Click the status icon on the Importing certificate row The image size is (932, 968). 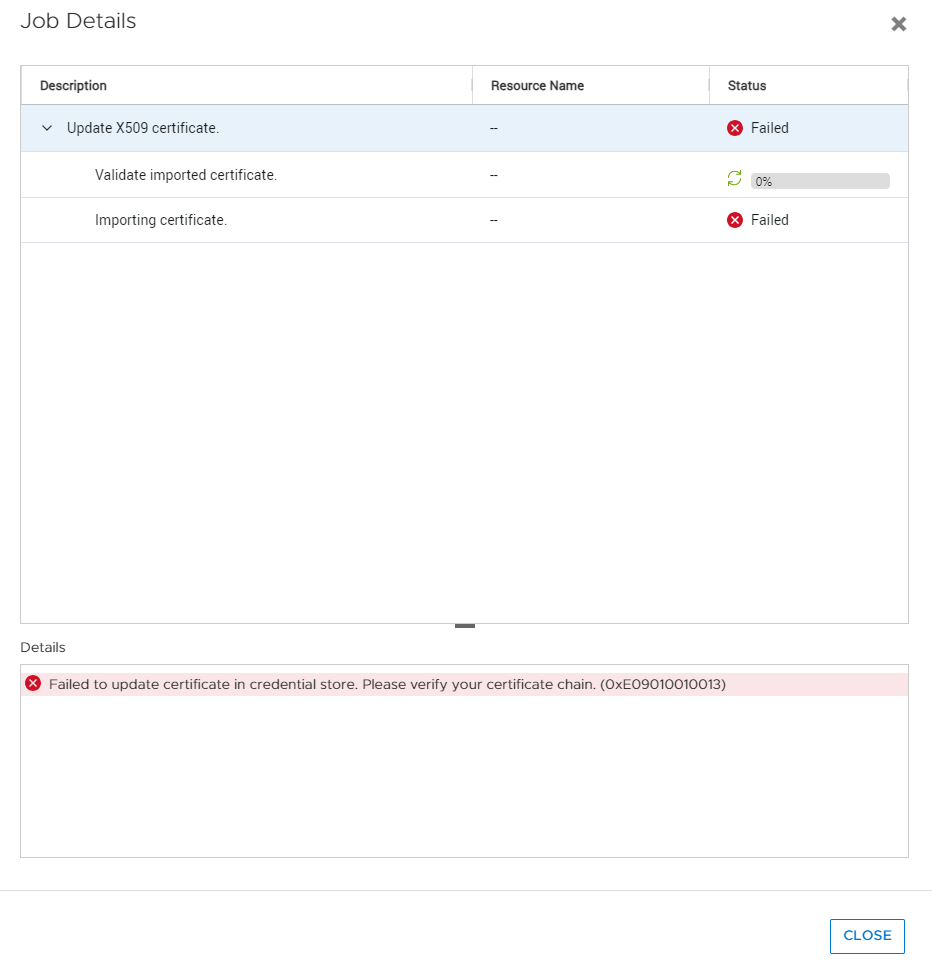[735, 220]
